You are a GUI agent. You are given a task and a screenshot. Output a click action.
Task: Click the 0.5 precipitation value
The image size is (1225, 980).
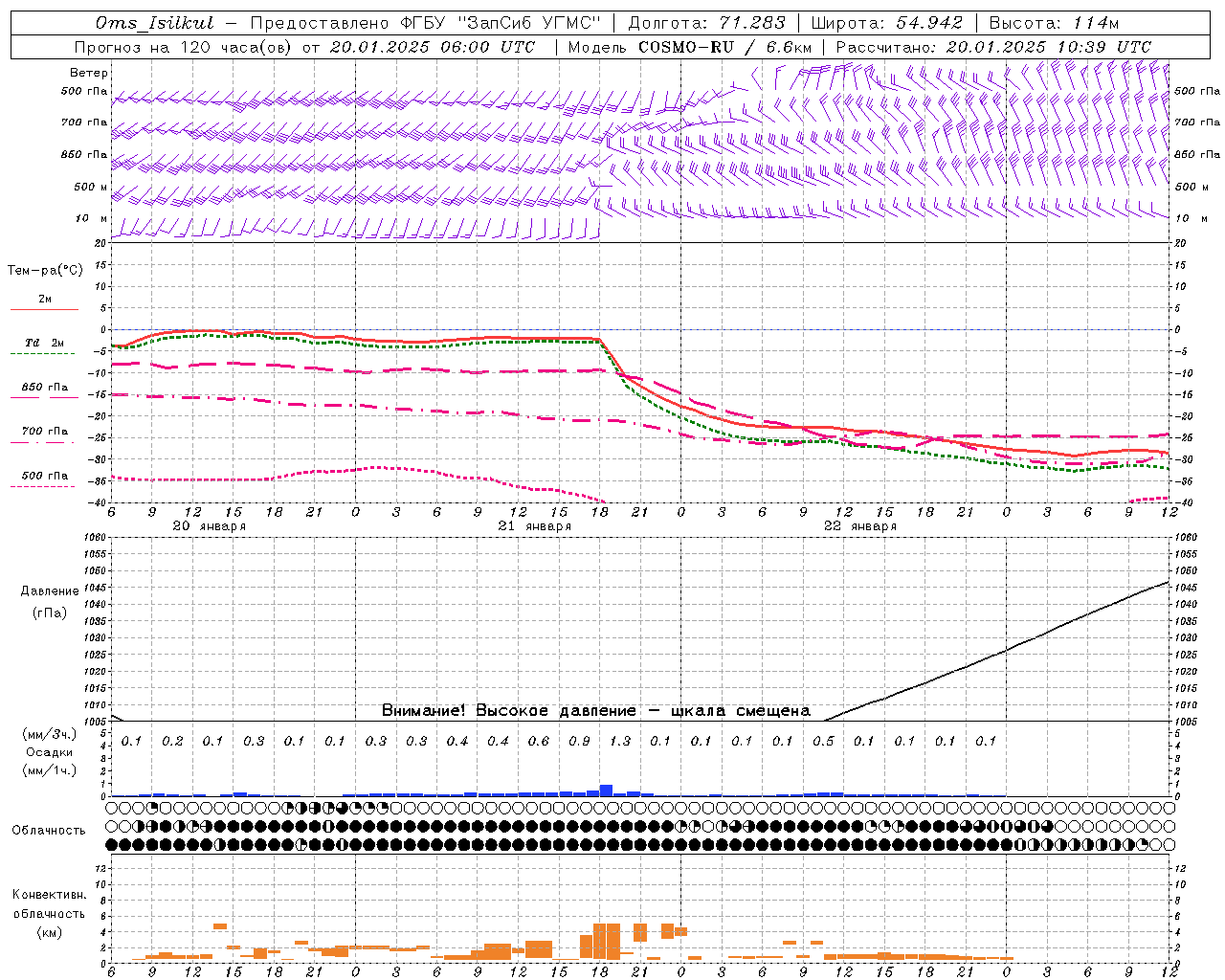[823, 741]
